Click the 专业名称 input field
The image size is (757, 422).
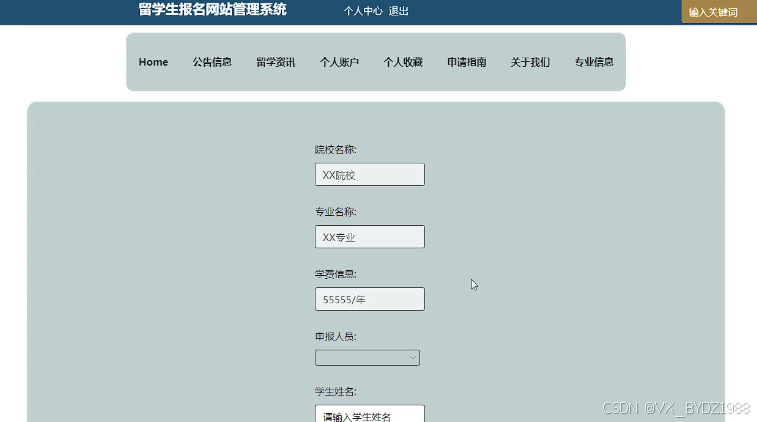click(370, 237)
